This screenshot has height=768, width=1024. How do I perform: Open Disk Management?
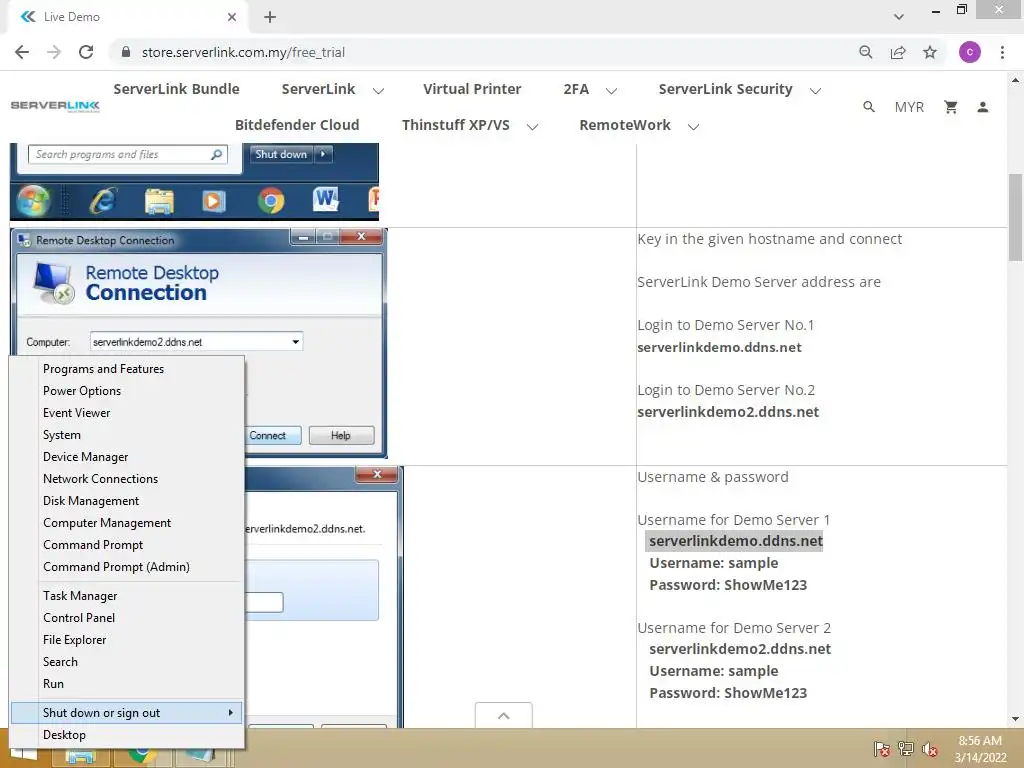[x=127, y=501]
